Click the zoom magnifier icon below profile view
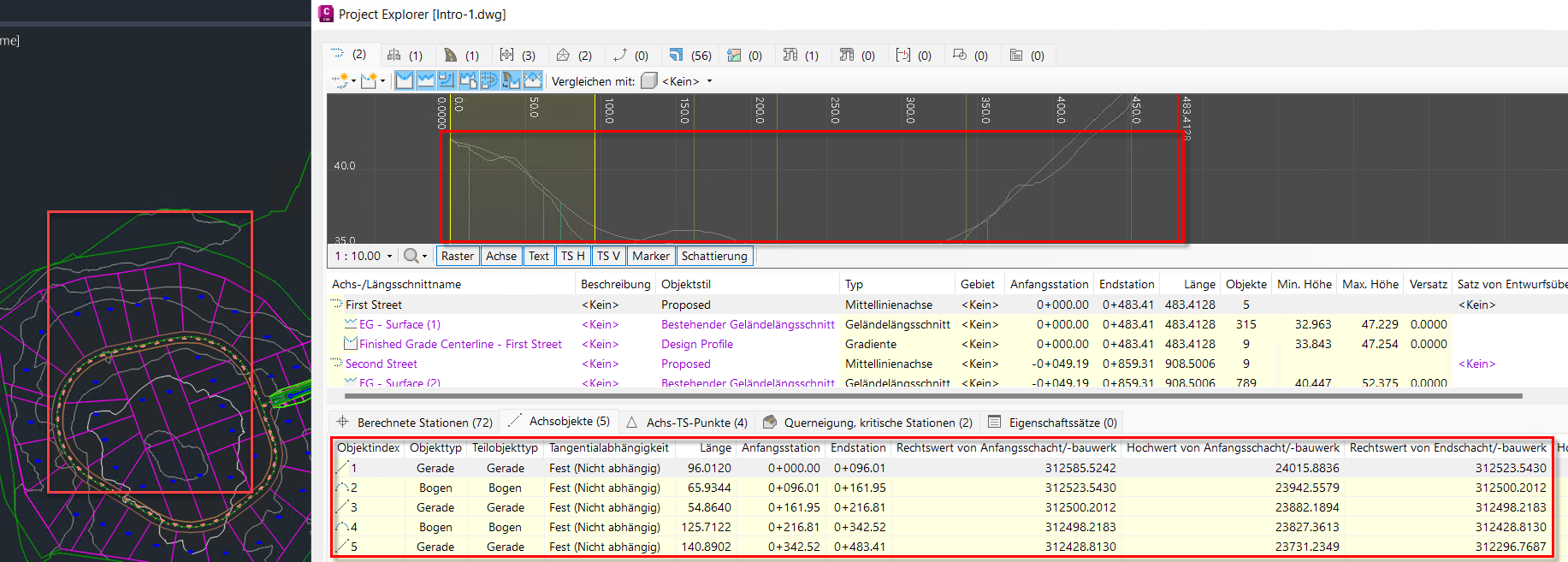This screenshot has width=1568, height=562. pyautogui.click(x=411, y=256)
